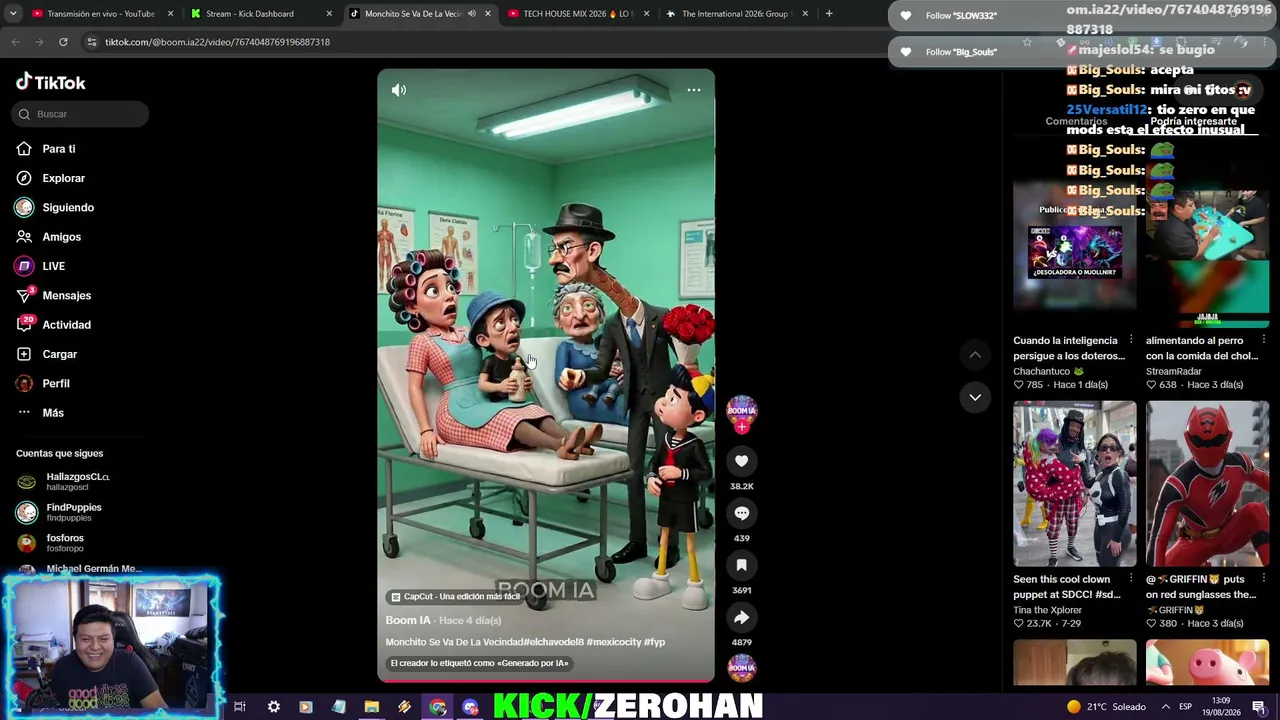Open options for the clown puppet video
1280x720 pixels.
click(1131, 579)
